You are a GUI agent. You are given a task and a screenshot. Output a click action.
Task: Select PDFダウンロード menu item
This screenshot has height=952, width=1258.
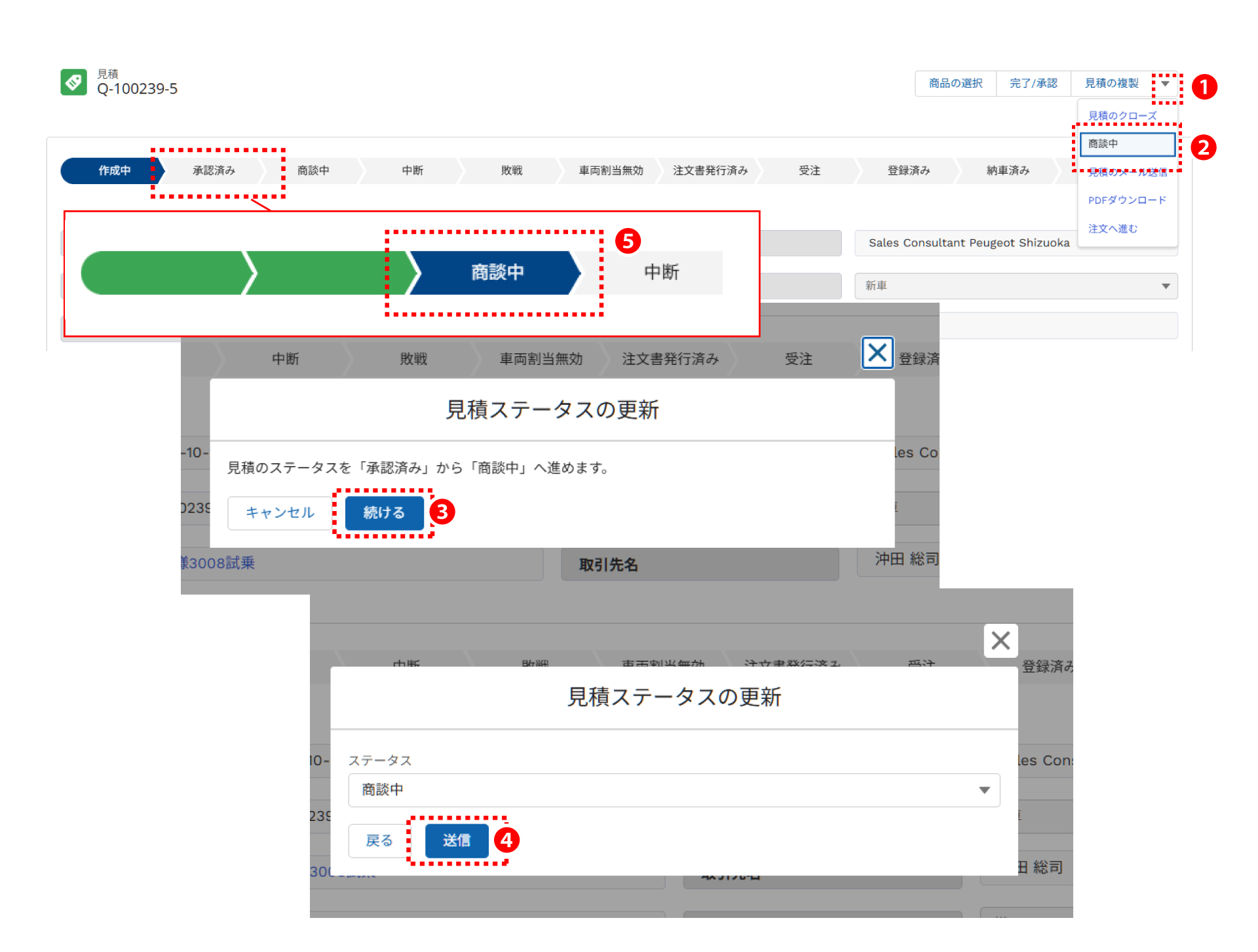[x=1127, y=200]
